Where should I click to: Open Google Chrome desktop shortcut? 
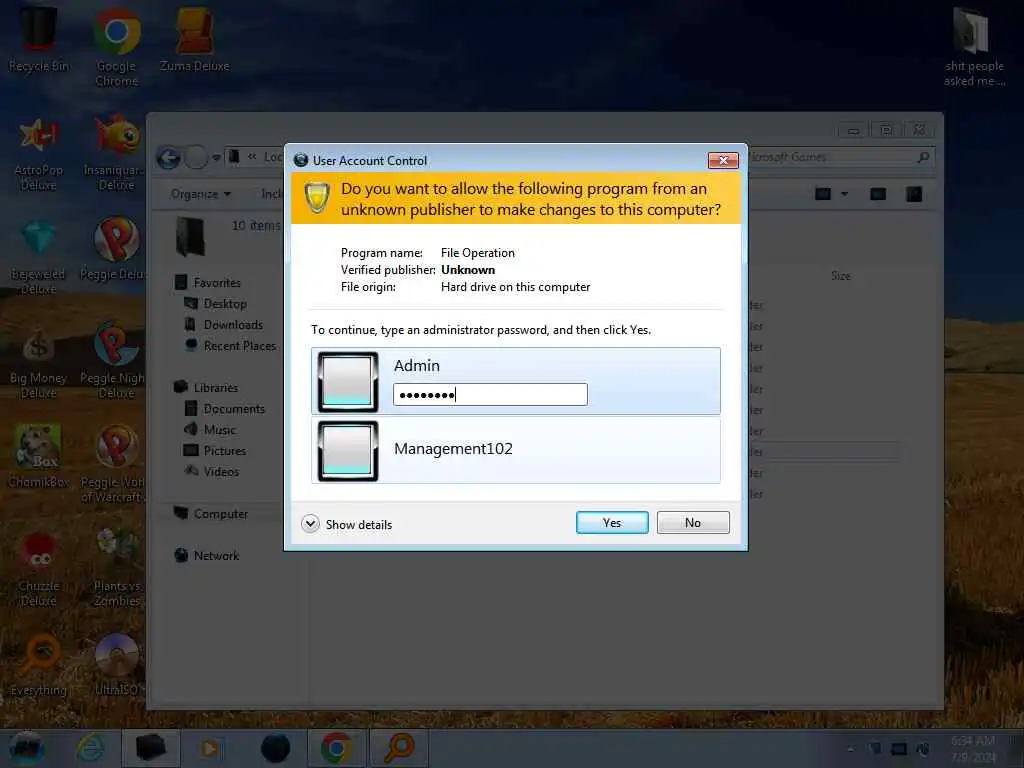(x=116, y=47)
